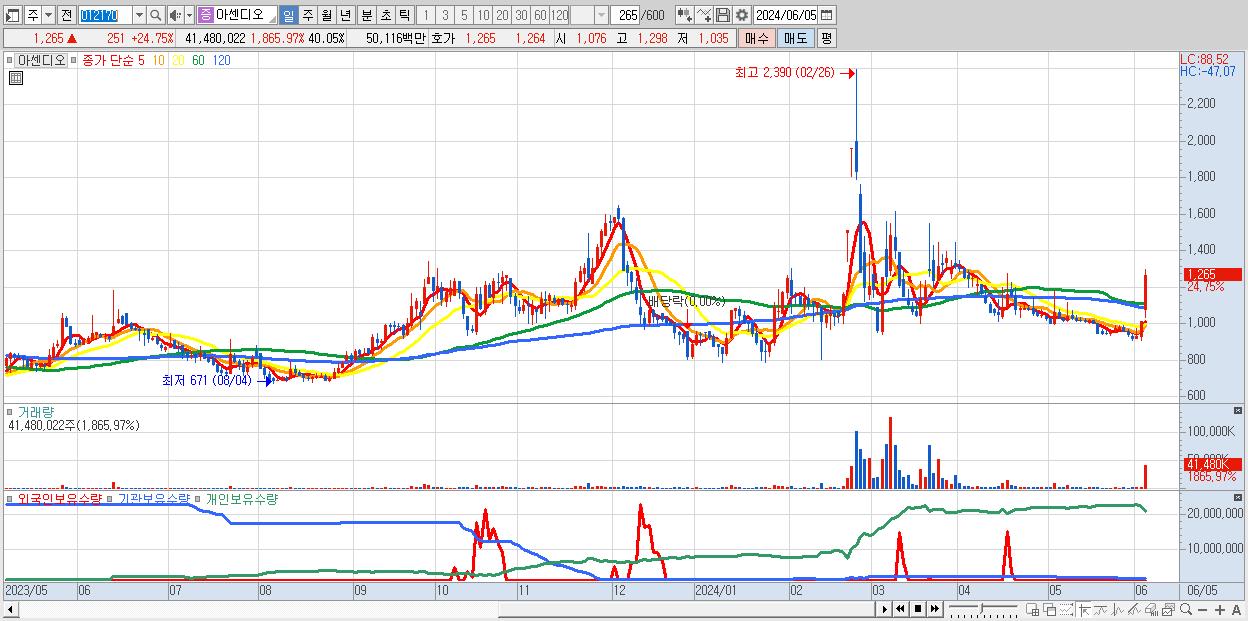
Task: Open the data table grid icon
Action: click(x=15, y=78)
